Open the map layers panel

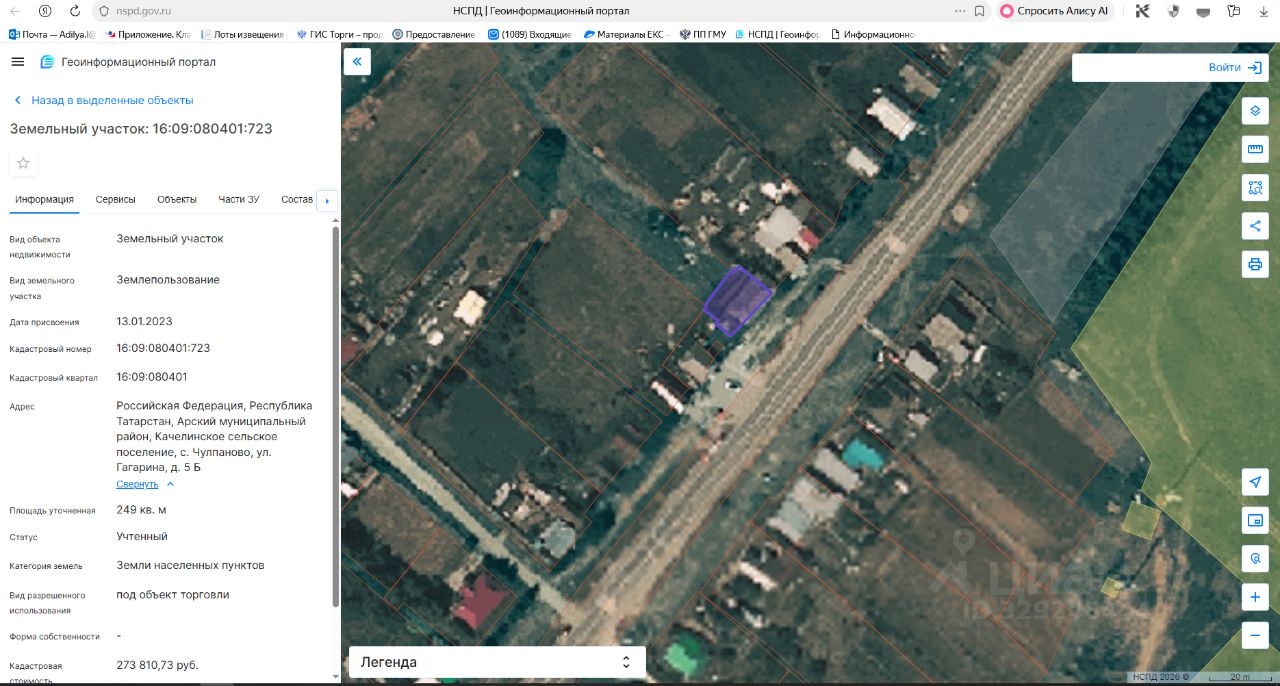click(x=1255, y=111)
